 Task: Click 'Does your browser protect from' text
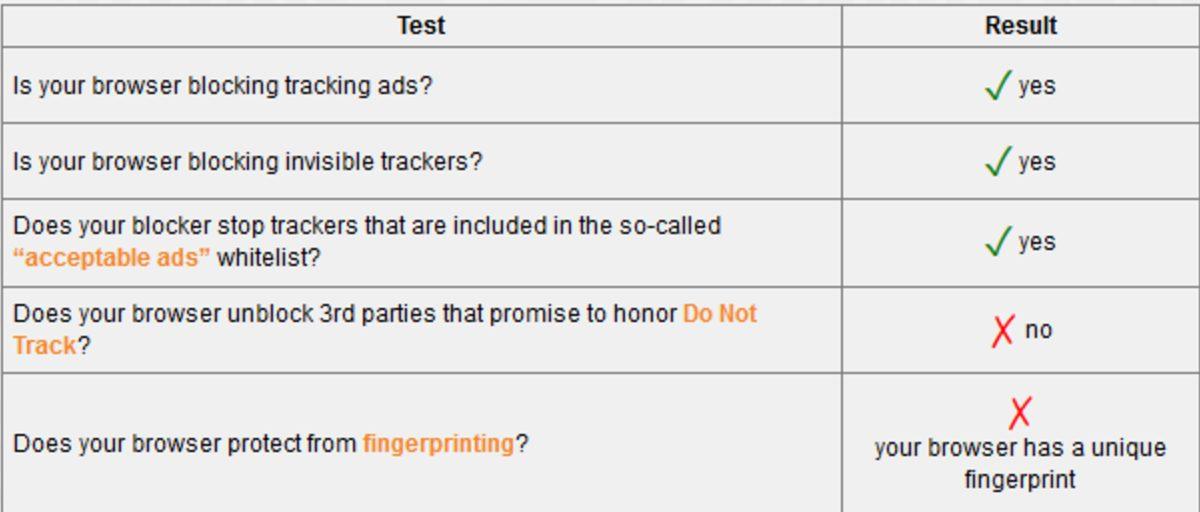[x=186, y=443]
